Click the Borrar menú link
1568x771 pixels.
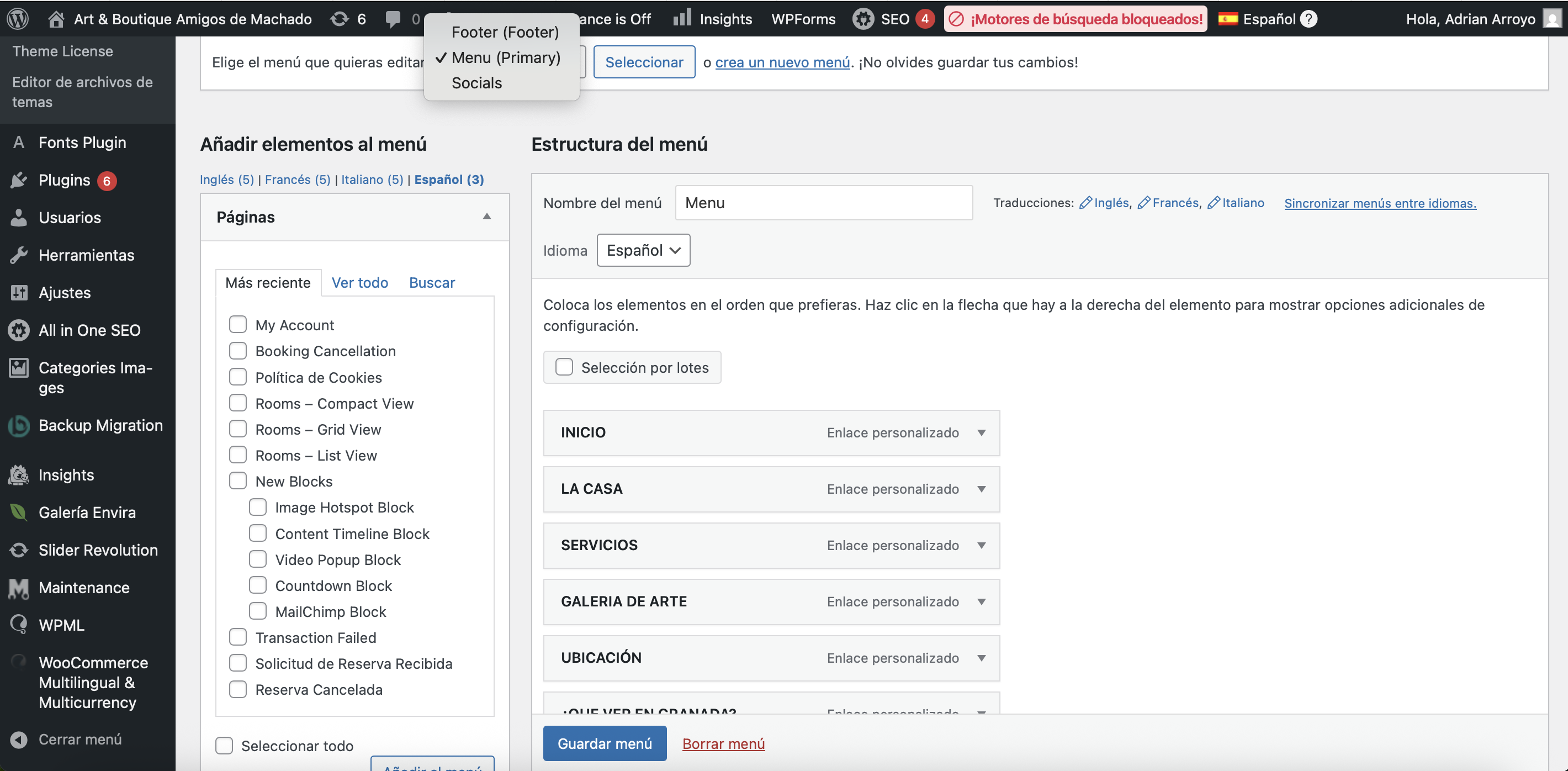[x=723, y=743]
